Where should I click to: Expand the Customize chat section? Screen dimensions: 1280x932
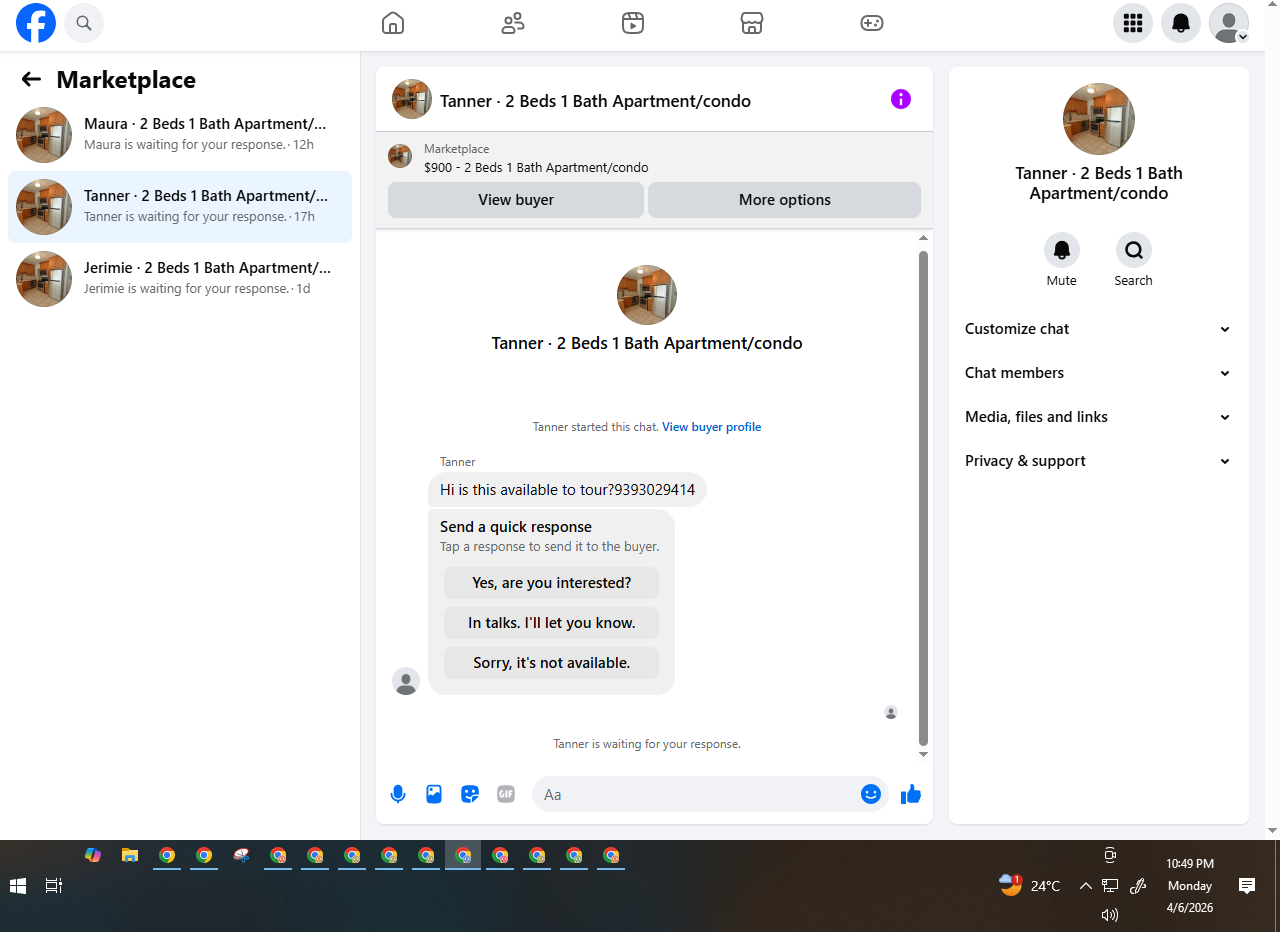point(1099,329)
